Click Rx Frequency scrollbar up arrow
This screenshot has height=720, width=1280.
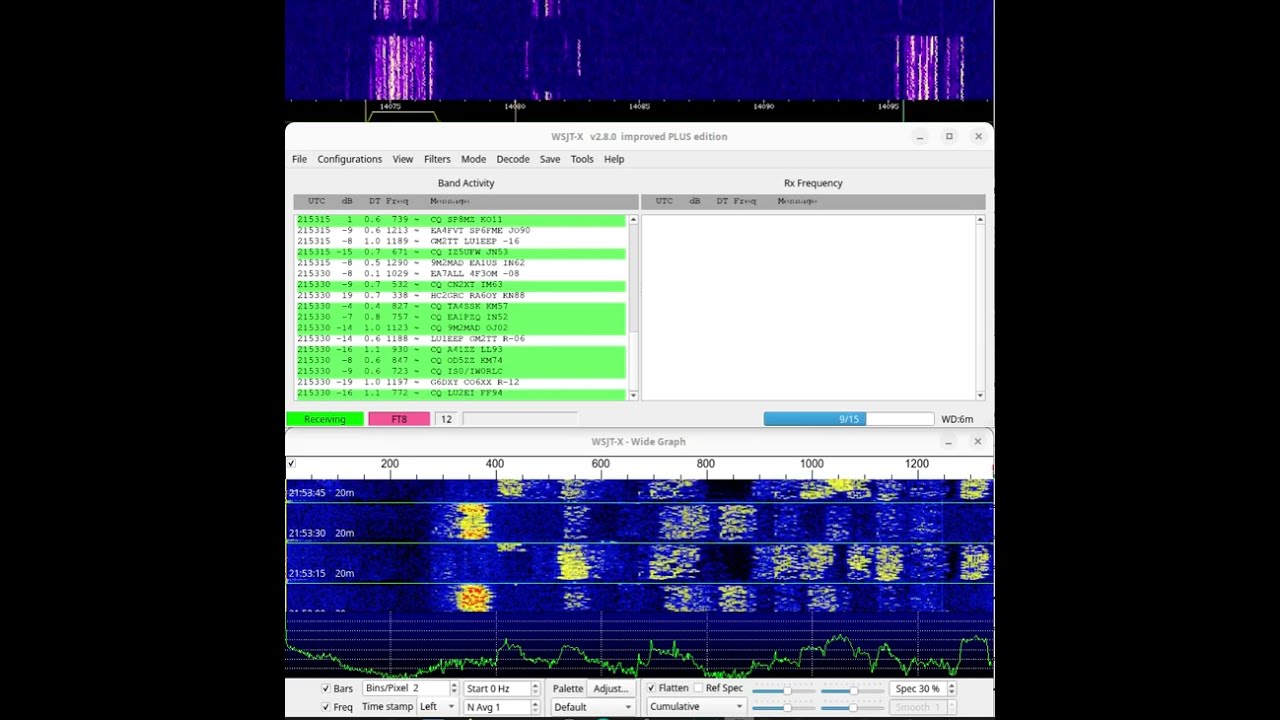(980, 220)
